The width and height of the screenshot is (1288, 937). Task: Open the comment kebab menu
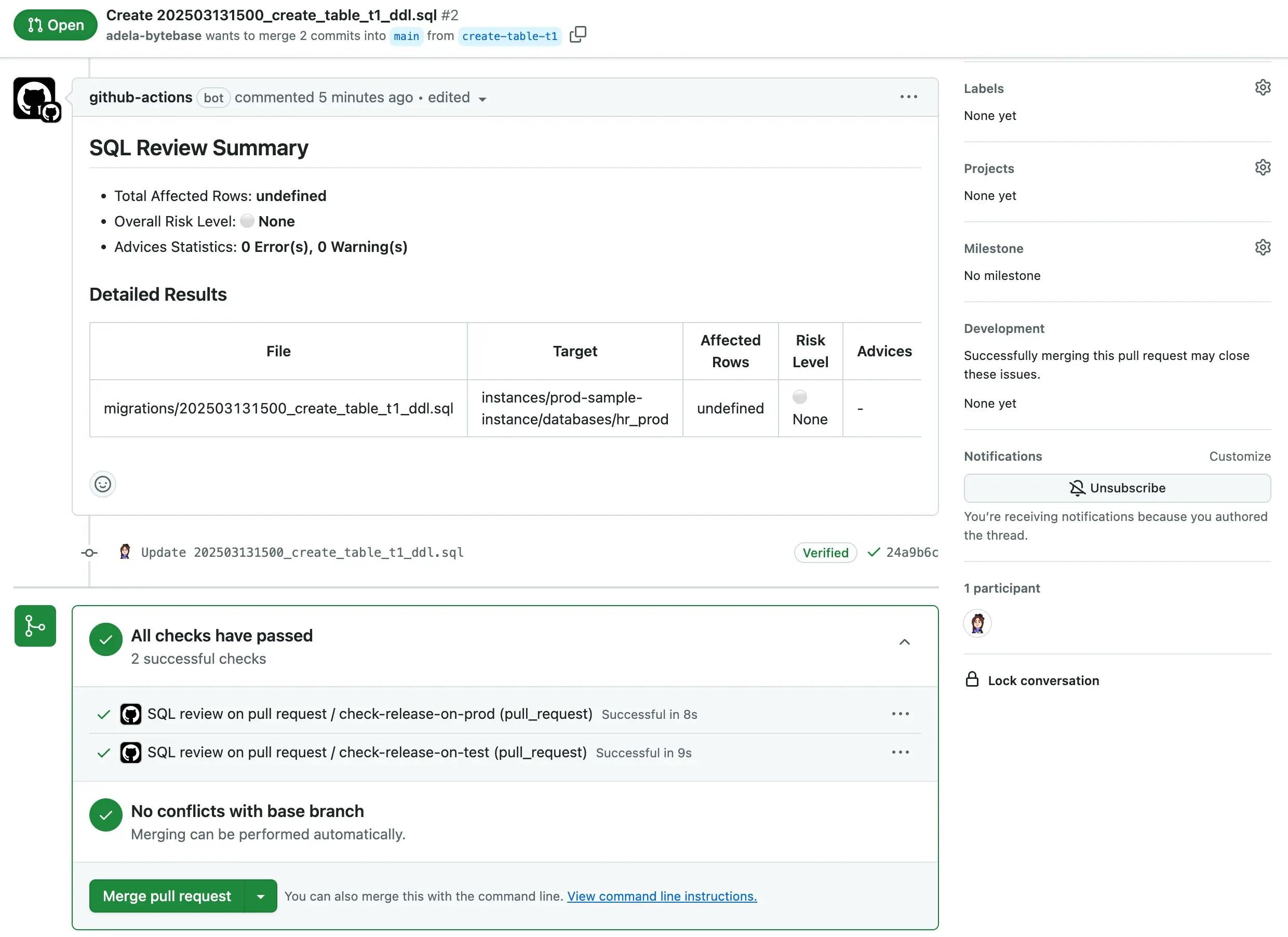[908, 97]
